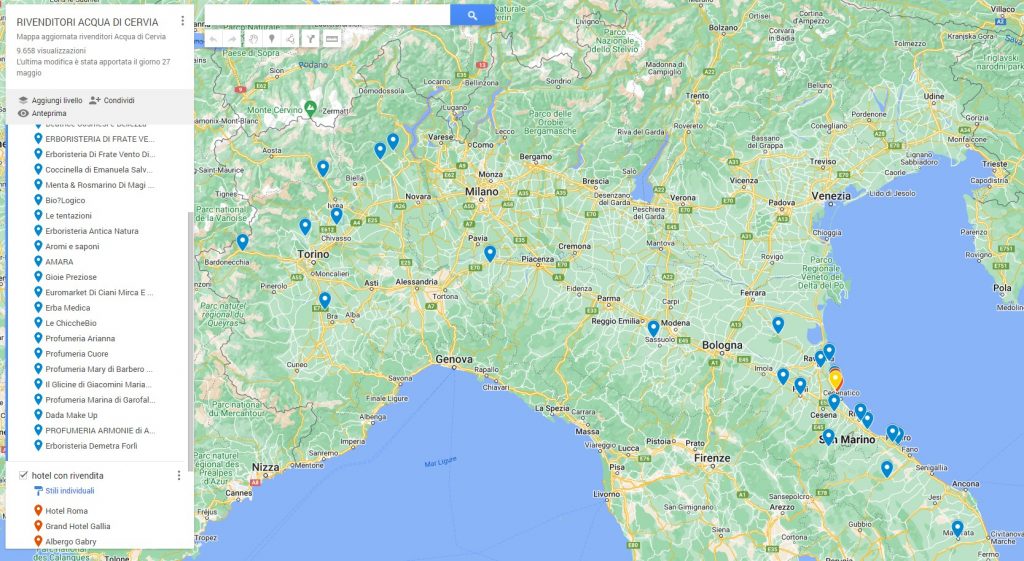The image size is (1024, 561).
Task: Select the add directions tool
Action: pyautogui.click(x=311, y=39)
